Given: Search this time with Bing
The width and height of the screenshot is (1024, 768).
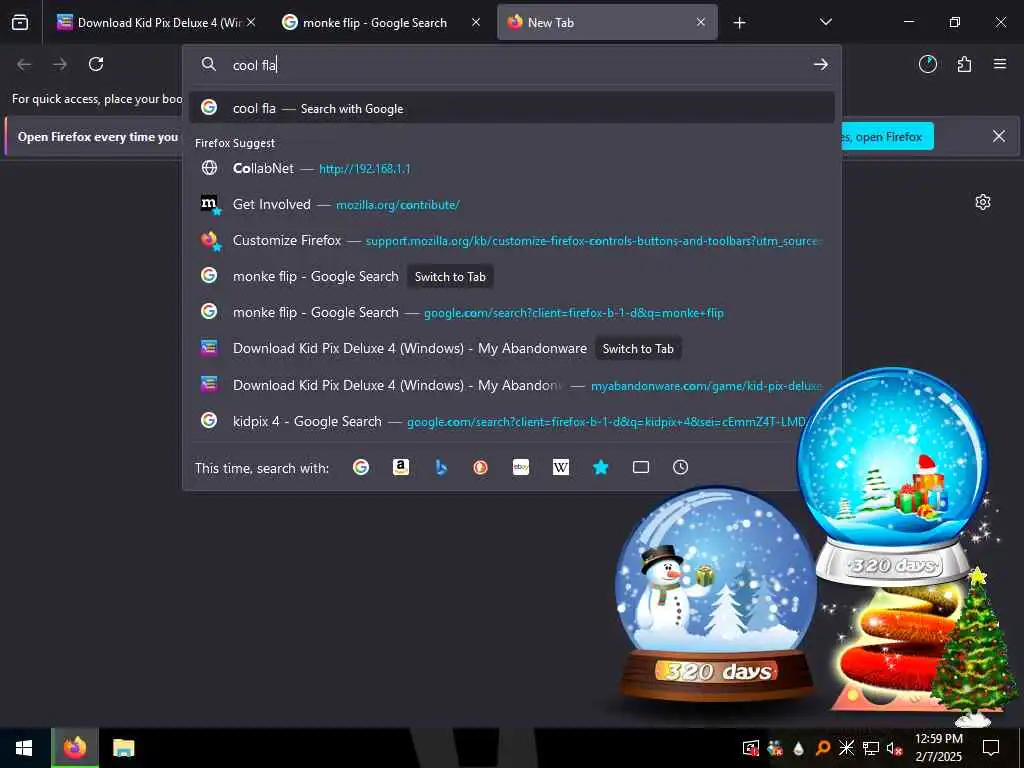Looking at the screenshot, I should click(x=441, y=468).
